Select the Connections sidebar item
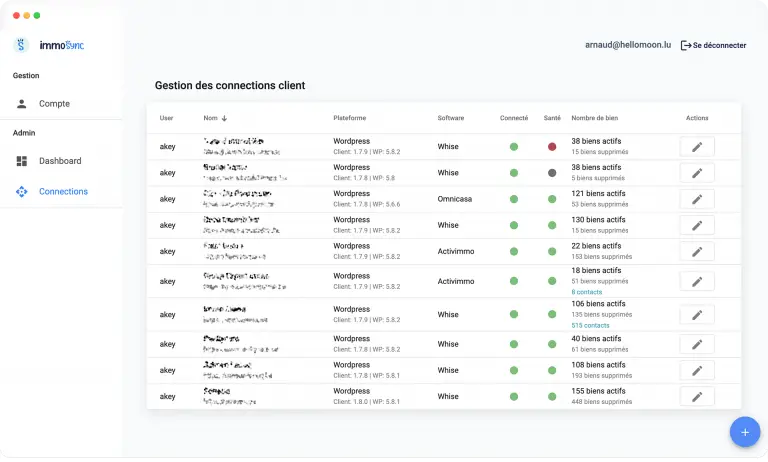768x462 pixels. [62, 191]
